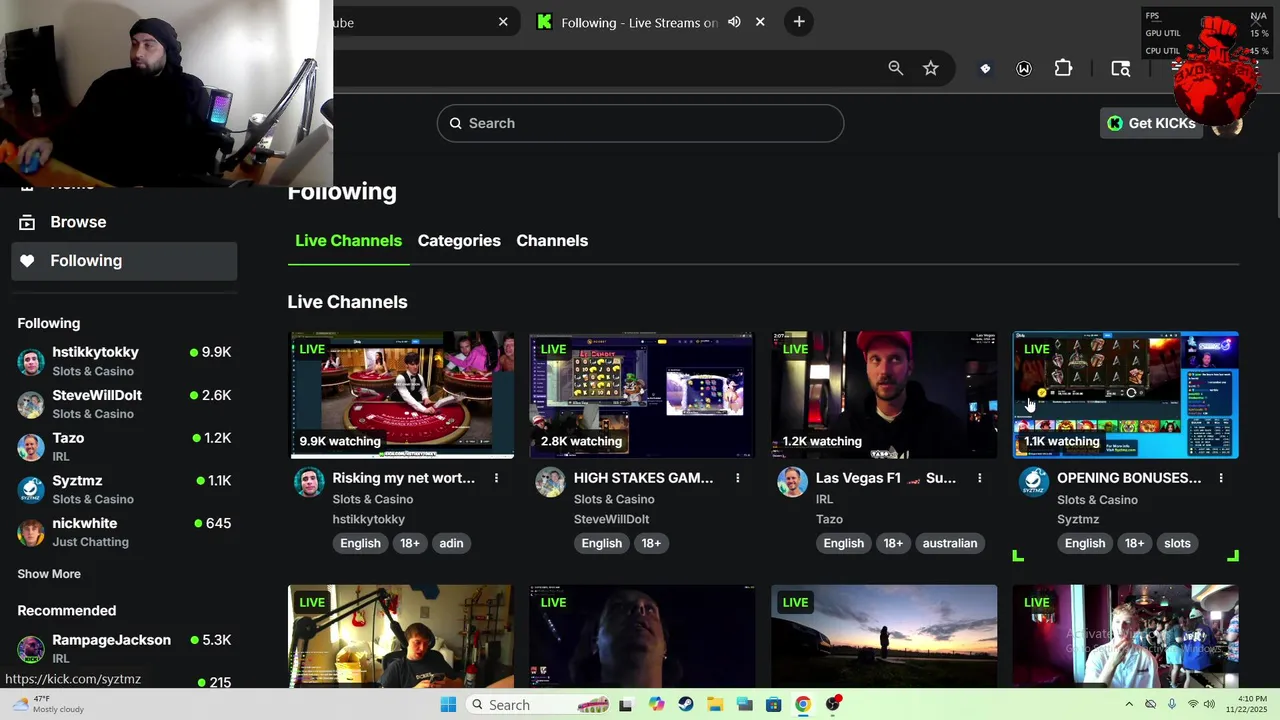This screenshot has height=720, width=1280.
Task: Click the Windows taskbar Search box
Action: click(537, 705)
